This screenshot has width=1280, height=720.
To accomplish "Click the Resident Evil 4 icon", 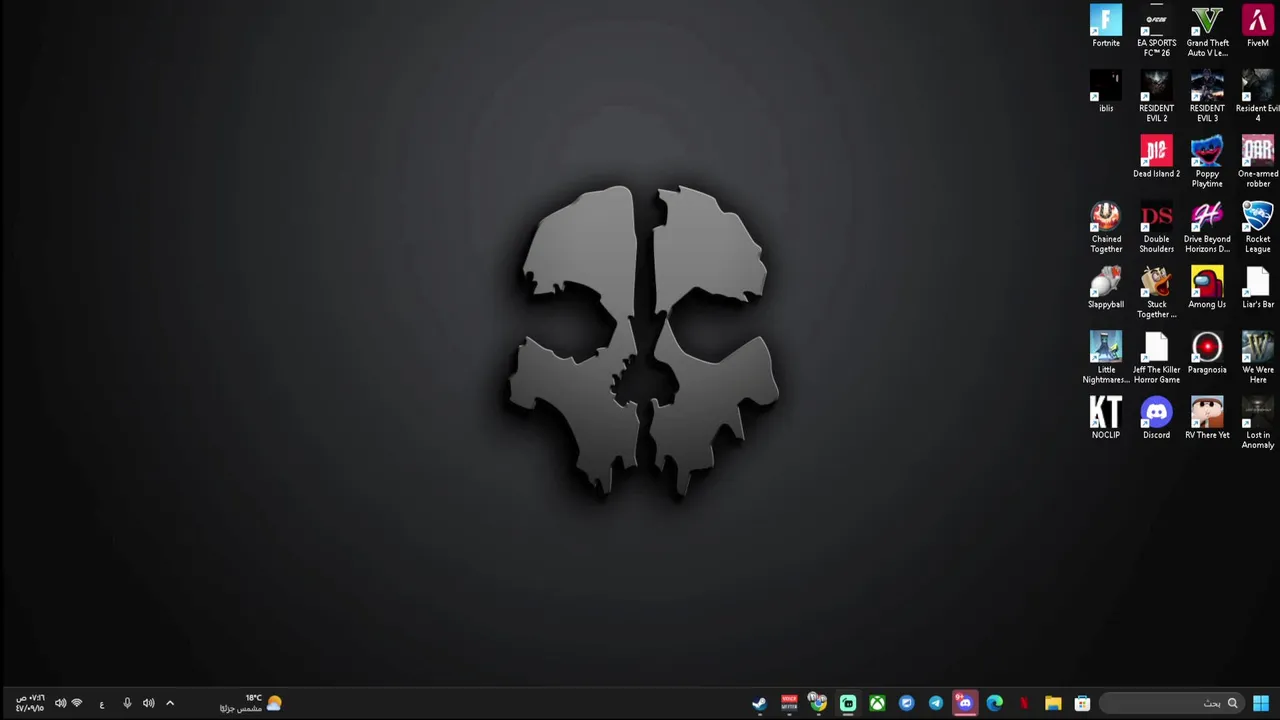I will point(1258,96).
